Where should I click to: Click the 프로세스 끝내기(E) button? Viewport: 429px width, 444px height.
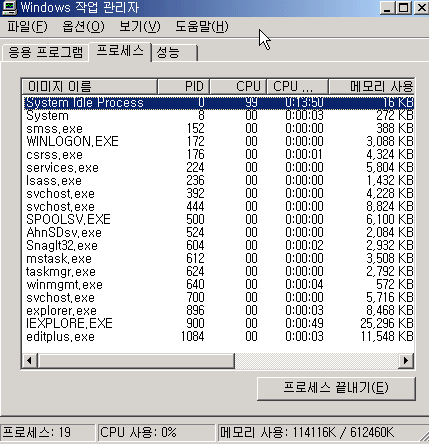(x=336, y=388)
